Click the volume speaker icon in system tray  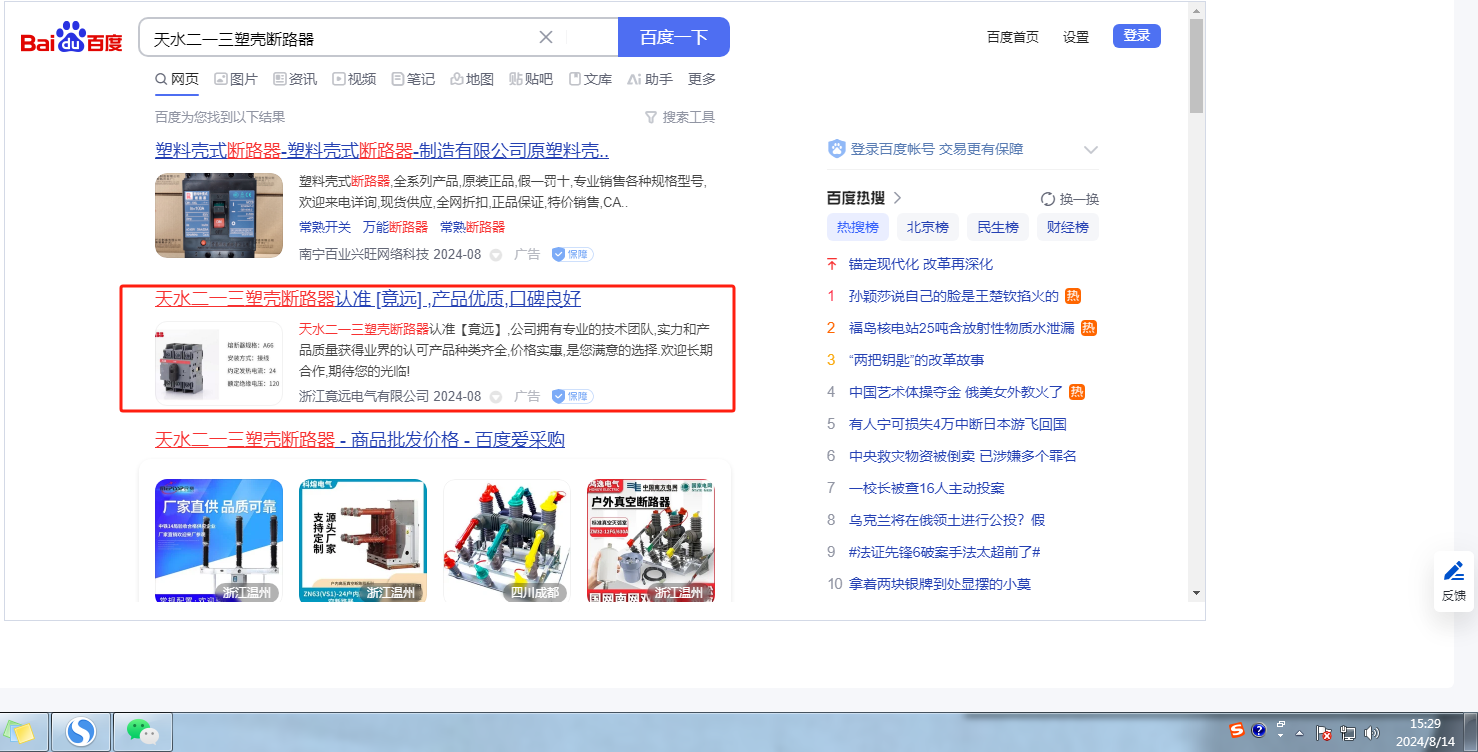(1371, 732)
